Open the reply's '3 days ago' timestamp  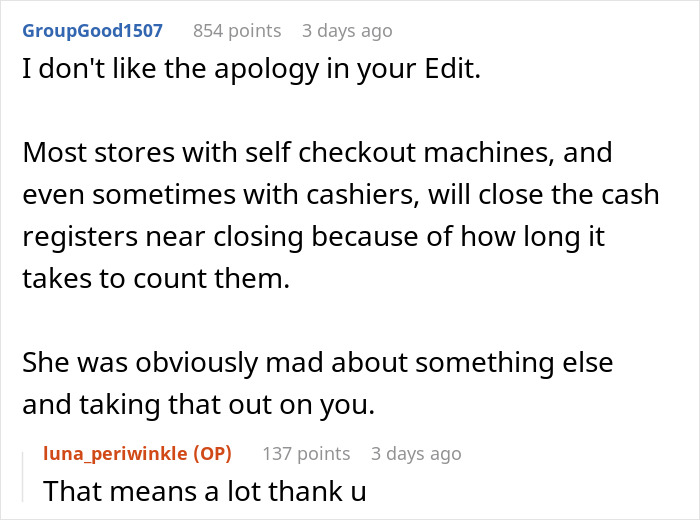point(416,453)
